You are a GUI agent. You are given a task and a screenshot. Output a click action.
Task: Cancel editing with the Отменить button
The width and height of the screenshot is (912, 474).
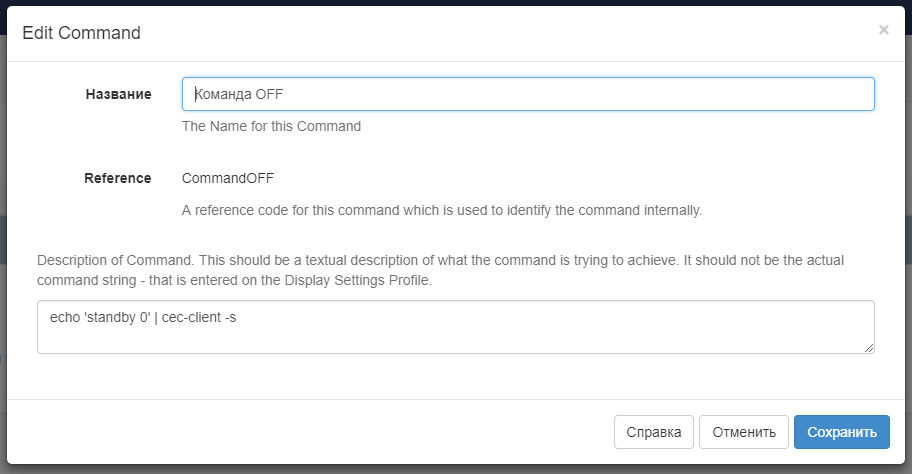click(x=744, y=432)
